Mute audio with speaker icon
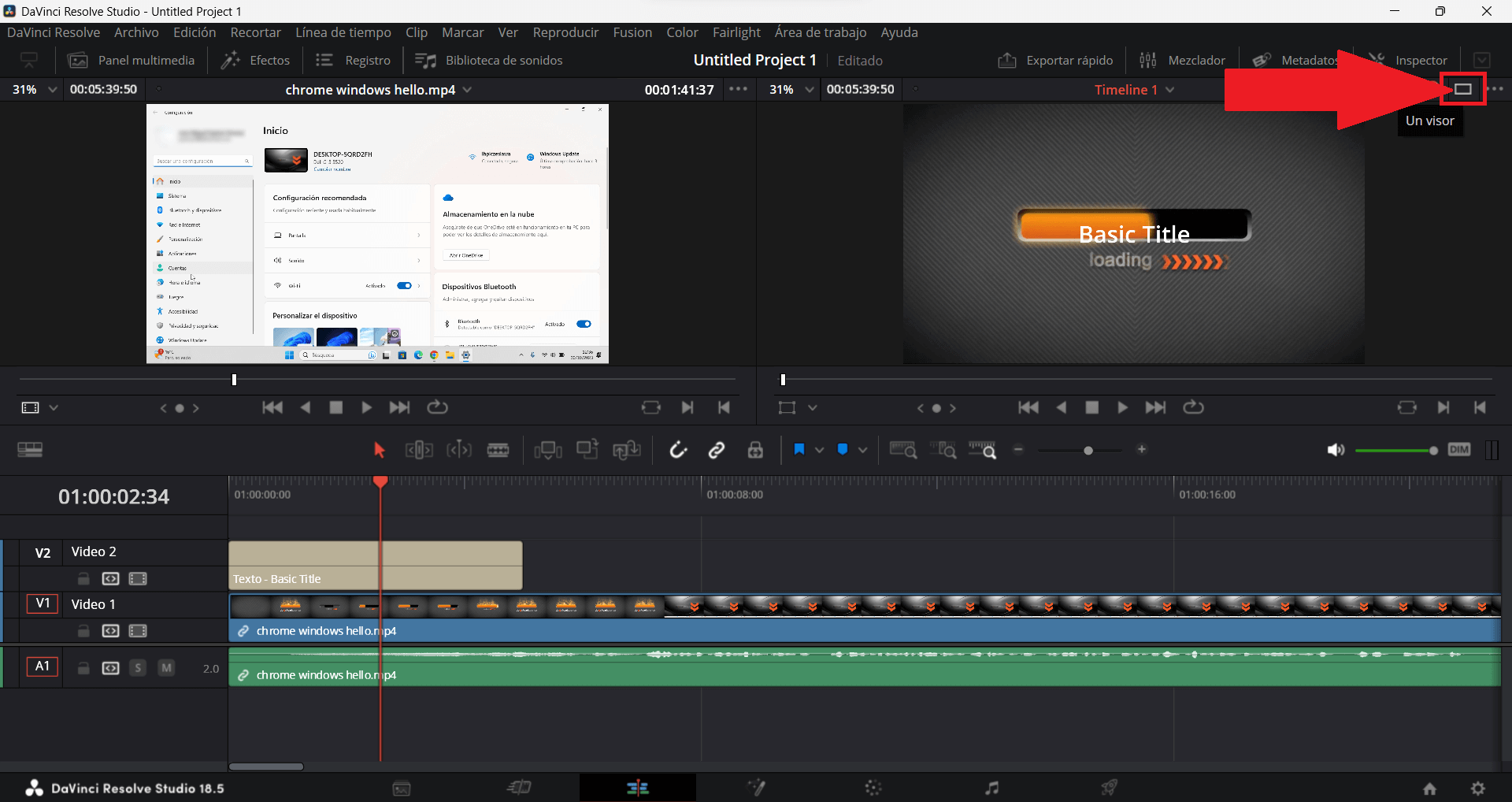The width and height of the screenshot is (1512, 802). pyautogui.click(x=1336, y=450)
